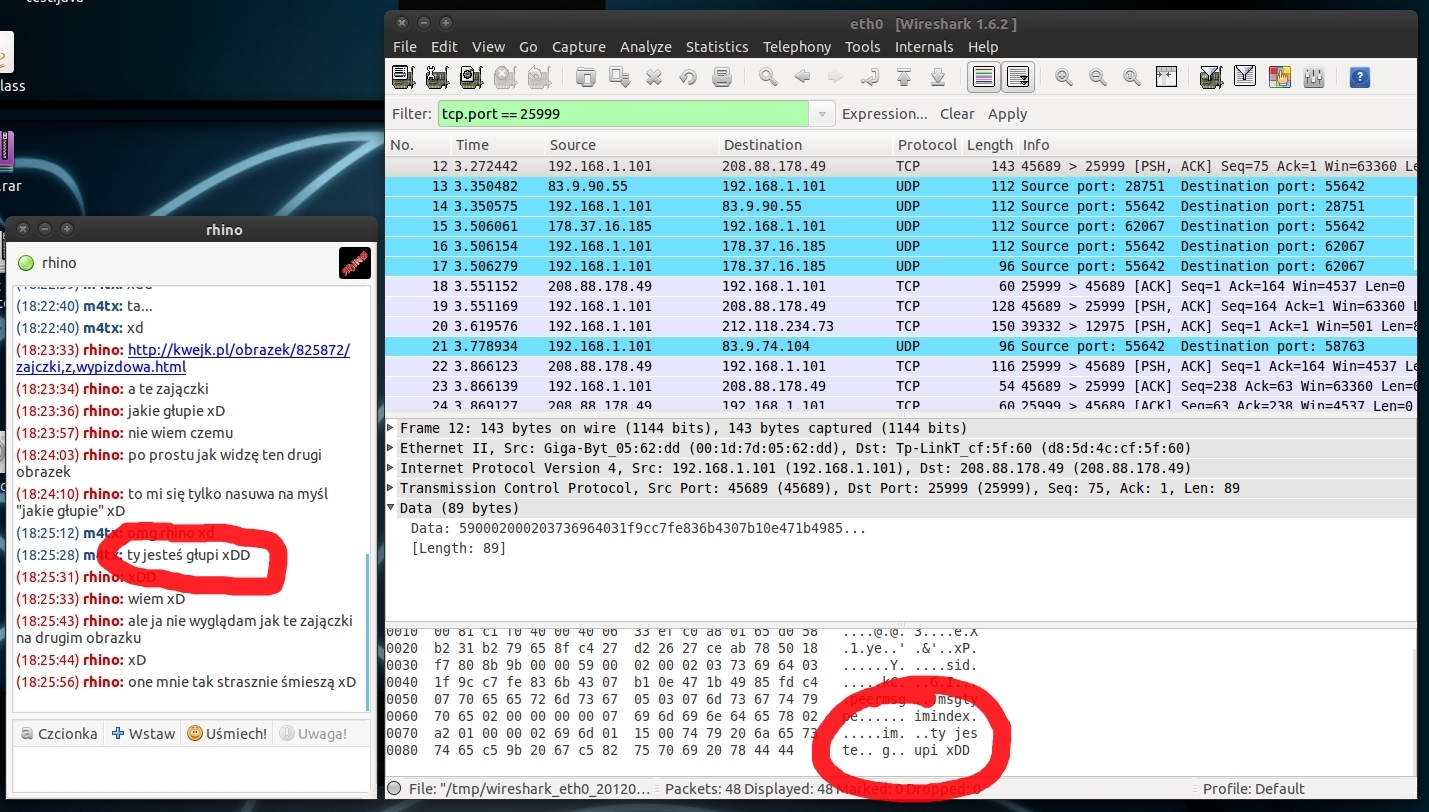1429x812 pixels.
Task: Select packet 20 to 212.118.234.73
Action: point(900,326)
